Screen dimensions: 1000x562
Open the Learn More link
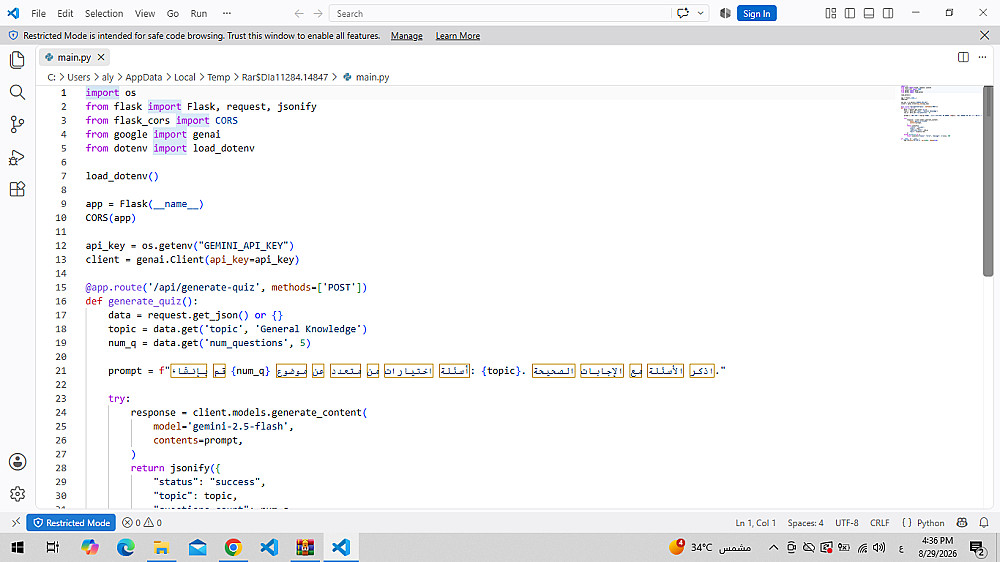pos(457,36)
